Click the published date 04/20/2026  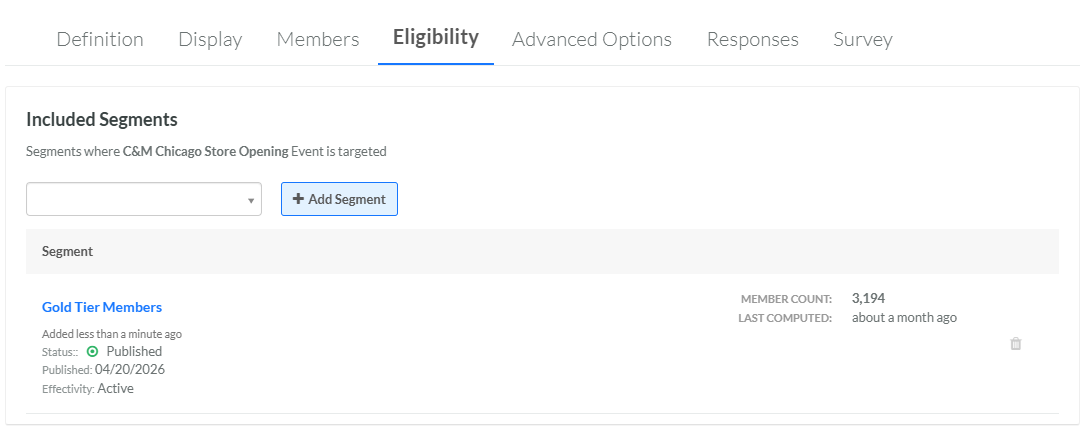click(x=130, y=369)
